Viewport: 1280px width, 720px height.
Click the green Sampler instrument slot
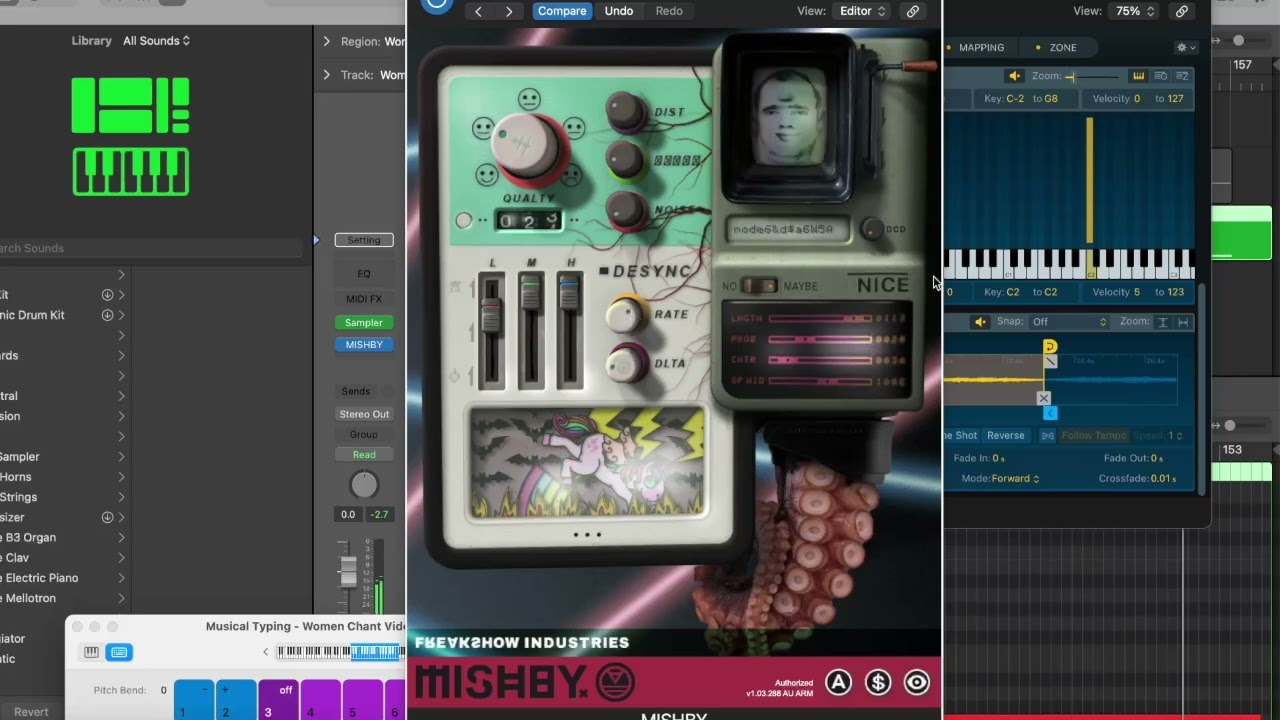click(364, 323)
